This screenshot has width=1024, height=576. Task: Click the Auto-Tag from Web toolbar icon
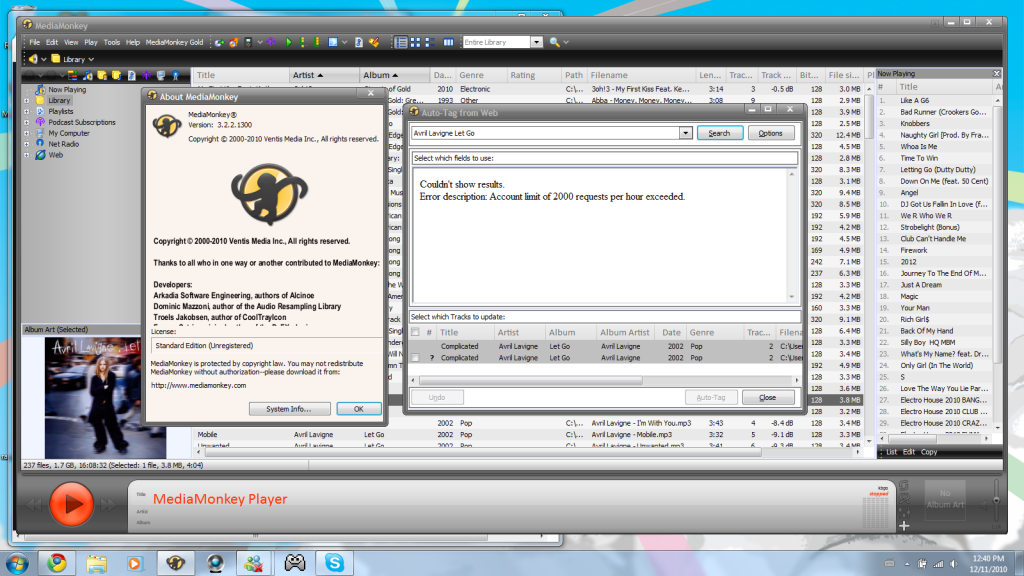(374, 42)
